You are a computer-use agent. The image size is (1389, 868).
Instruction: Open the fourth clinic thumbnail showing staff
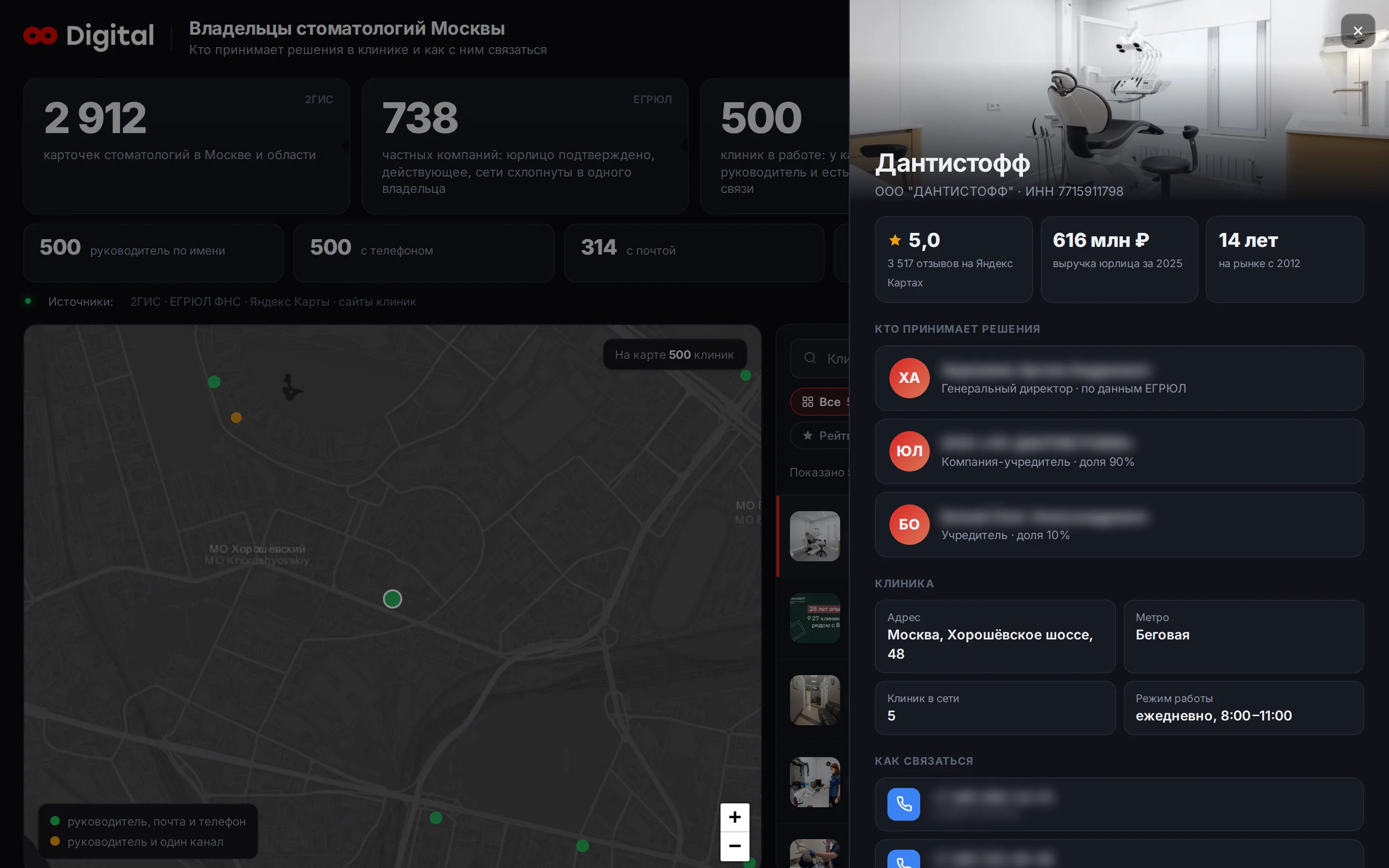tap(815, 783)
